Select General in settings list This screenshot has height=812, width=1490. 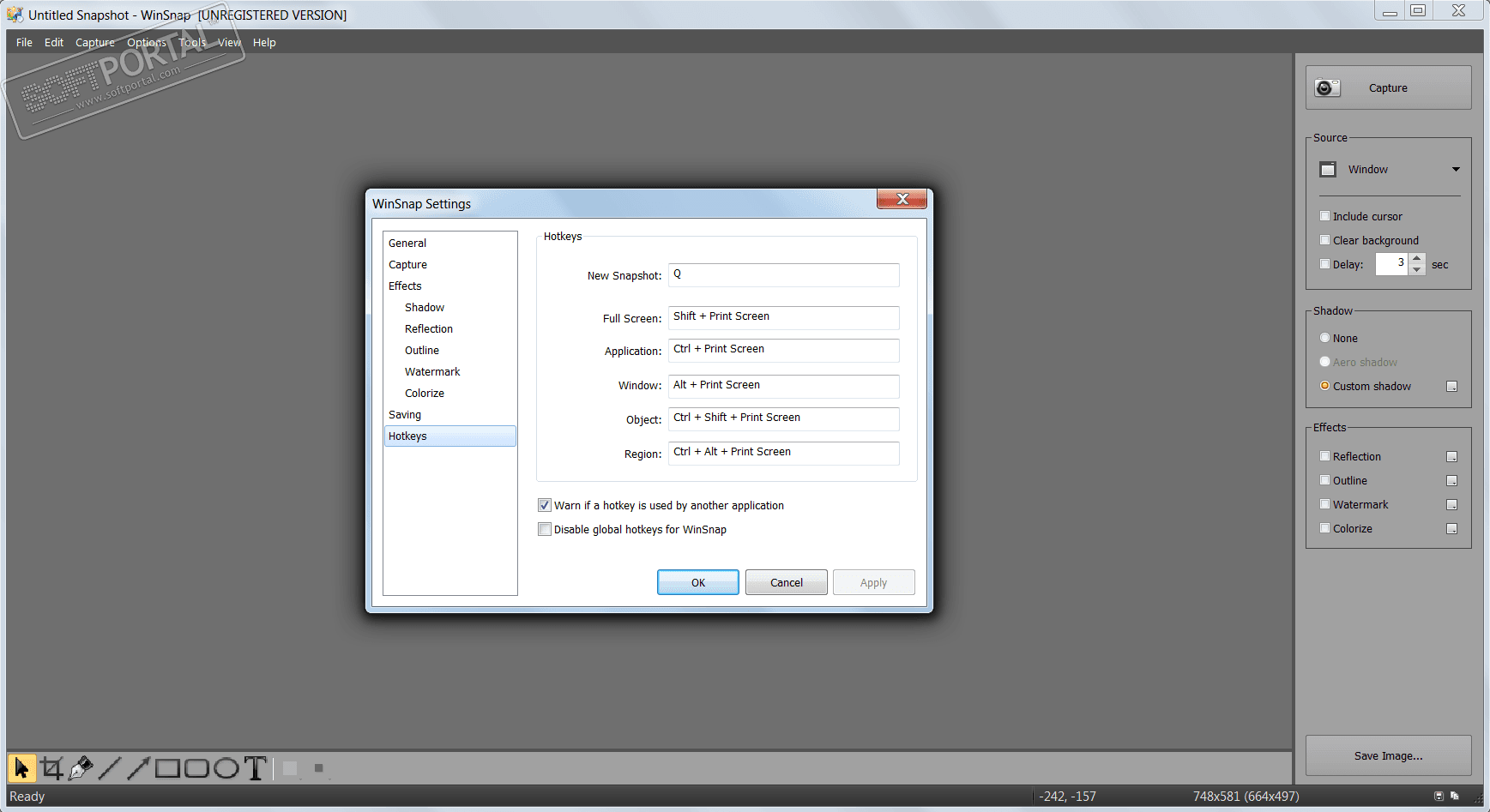click(x=450, y=243)
